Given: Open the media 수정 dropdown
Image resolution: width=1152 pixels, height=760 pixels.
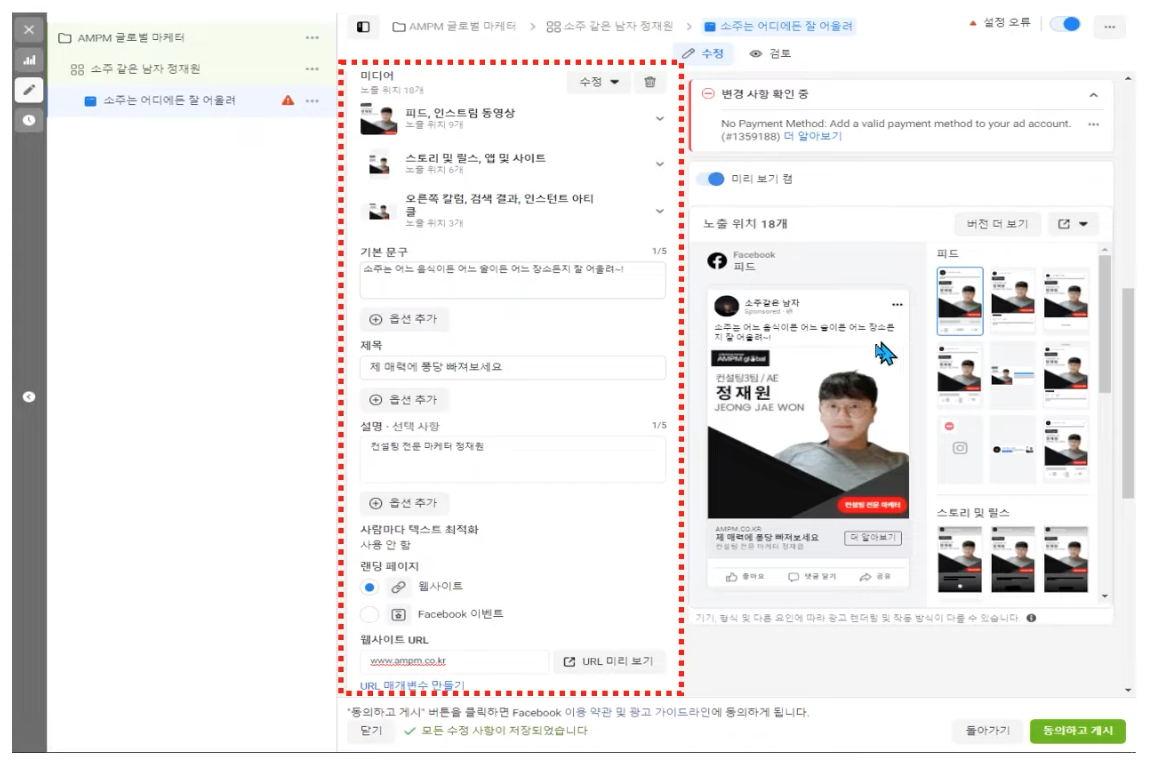Looking at the screenshot, I should [x=598, y=82].
